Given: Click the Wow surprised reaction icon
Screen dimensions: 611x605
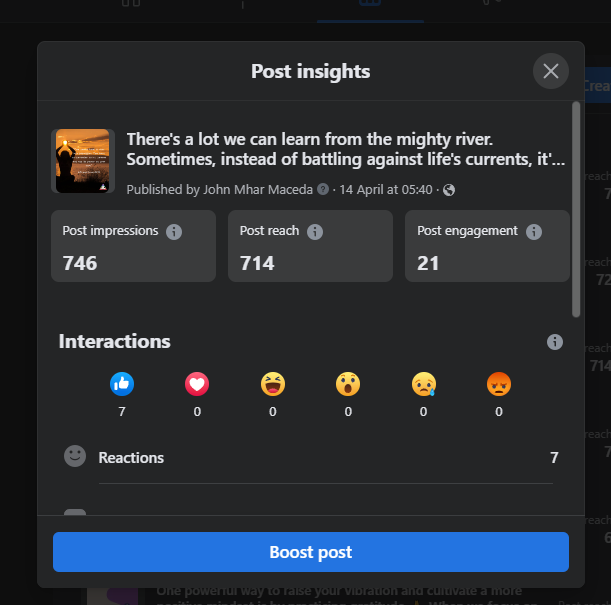Looking at the screenshot, I should coord(348,383).
